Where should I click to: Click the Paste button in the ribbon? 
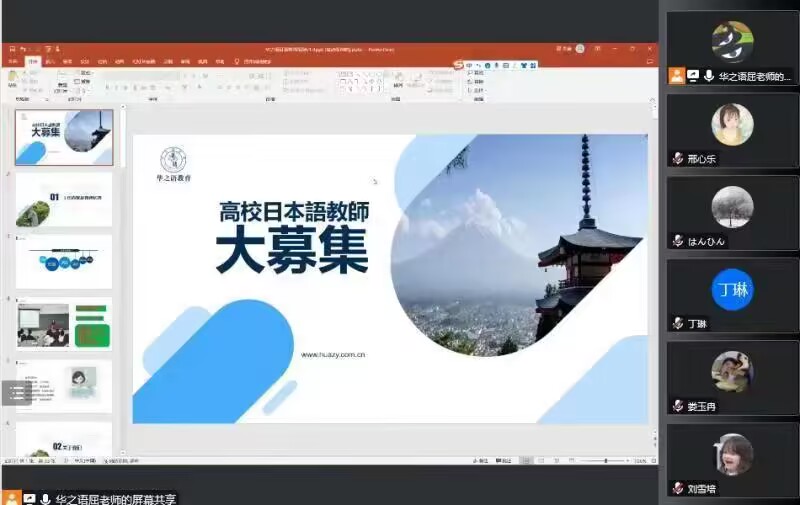tap(13, 82)
